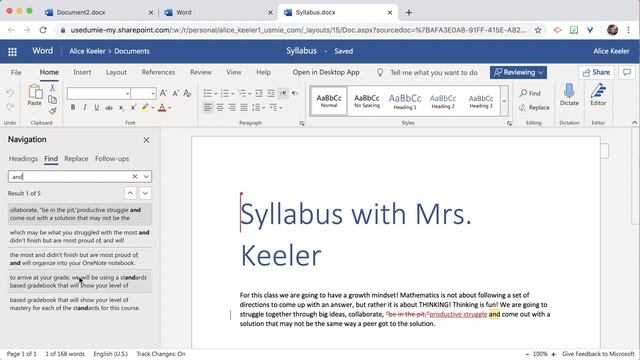Justify the paragraph text
The height and width of the screenshot is (360, 640).
244,108
